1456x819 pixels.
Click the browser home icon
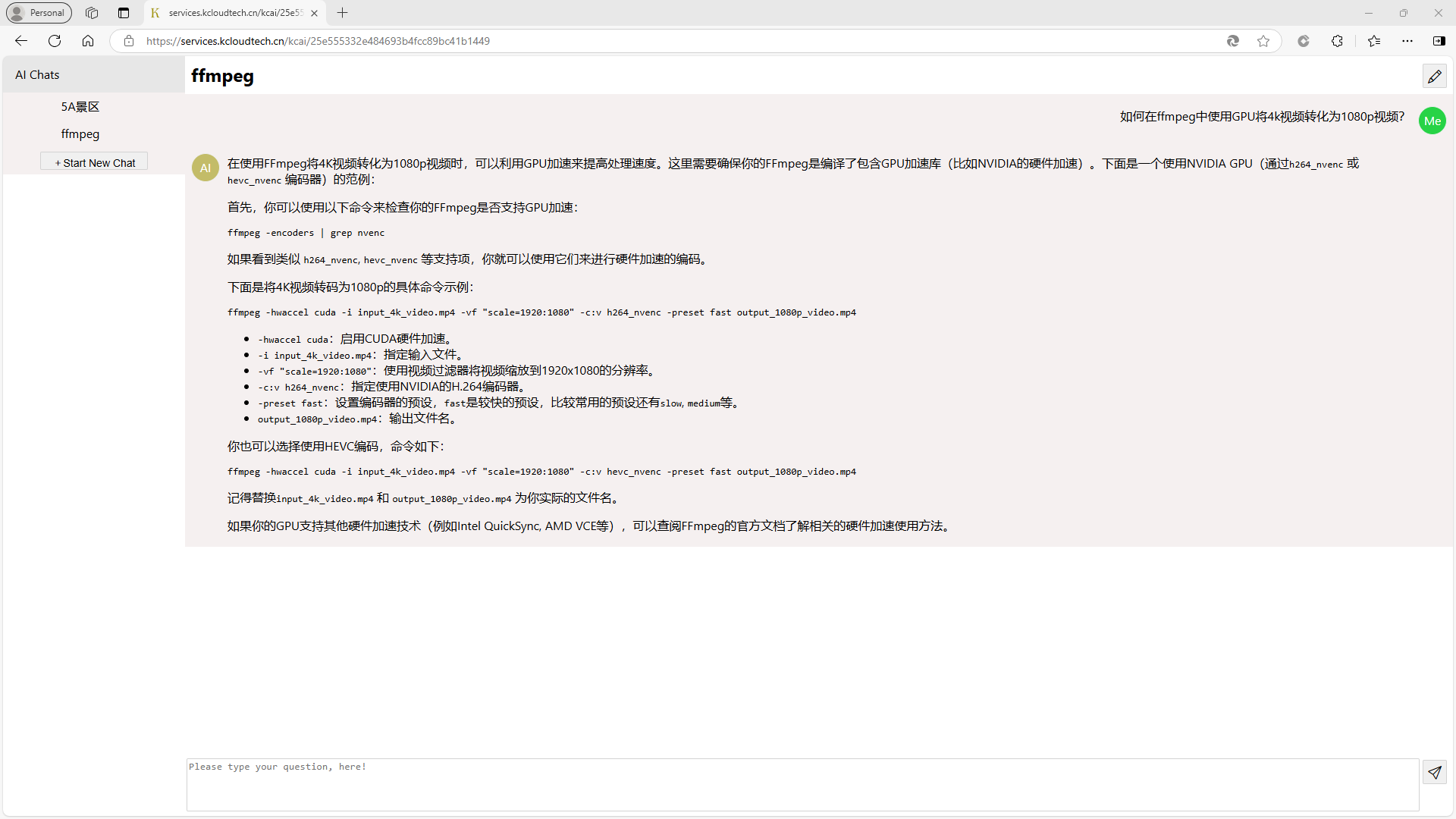tap(88, 41)
